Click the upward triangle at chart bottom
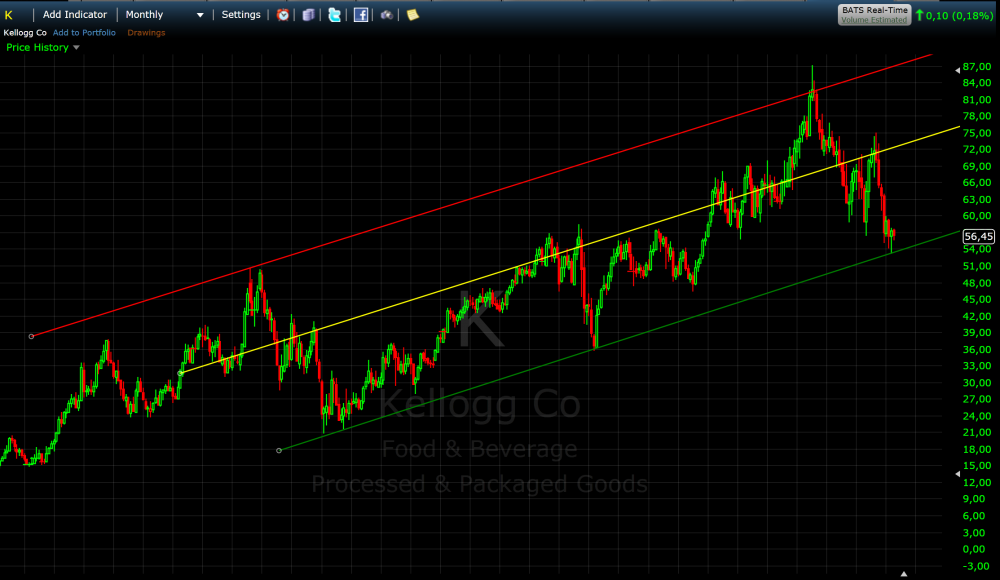 coord(903,574)
